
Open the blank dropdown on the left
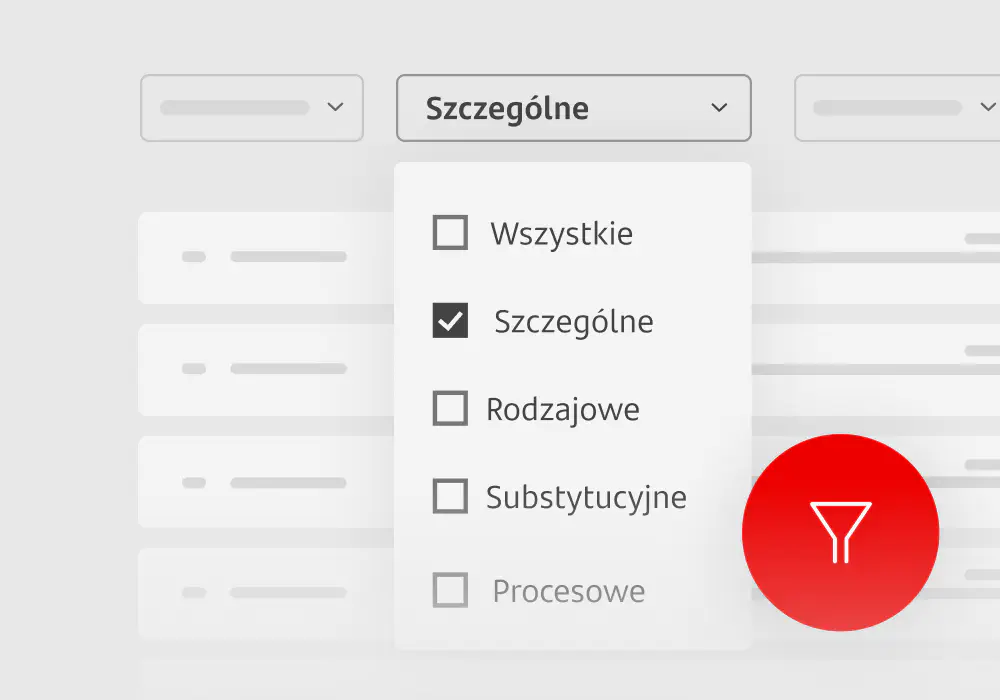click(x=251, y=108)
